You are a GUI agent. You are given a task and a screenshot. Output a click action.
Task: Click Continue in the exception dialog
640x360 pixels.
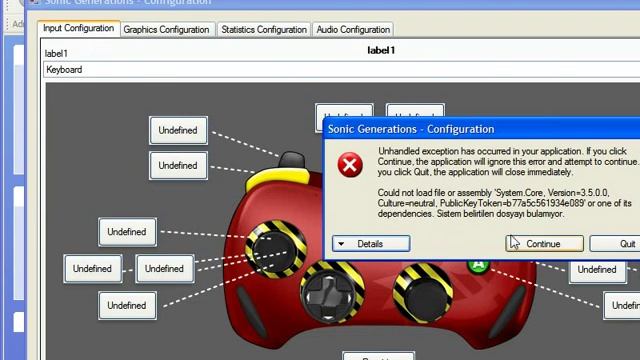point(544,244)
